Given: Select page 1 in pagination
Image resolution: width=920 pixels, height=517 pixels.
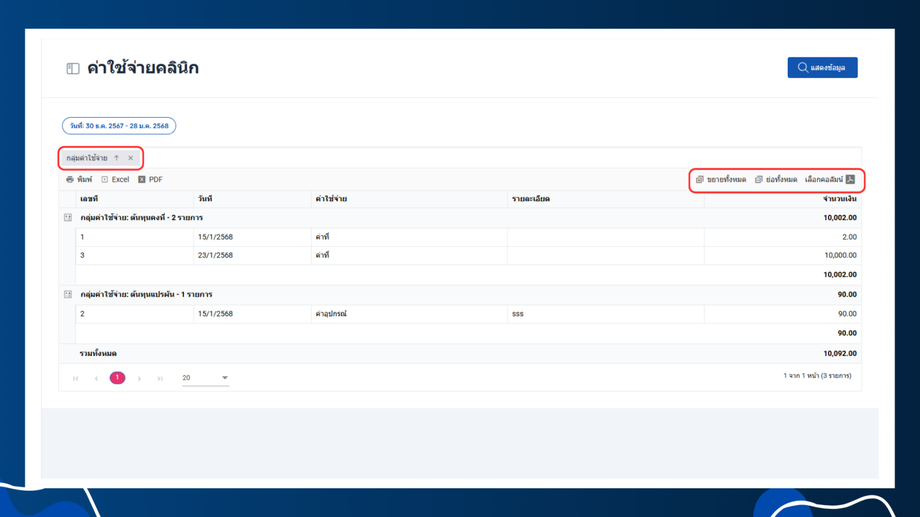Looking at the screenshot, I should [x=117, y=378].
